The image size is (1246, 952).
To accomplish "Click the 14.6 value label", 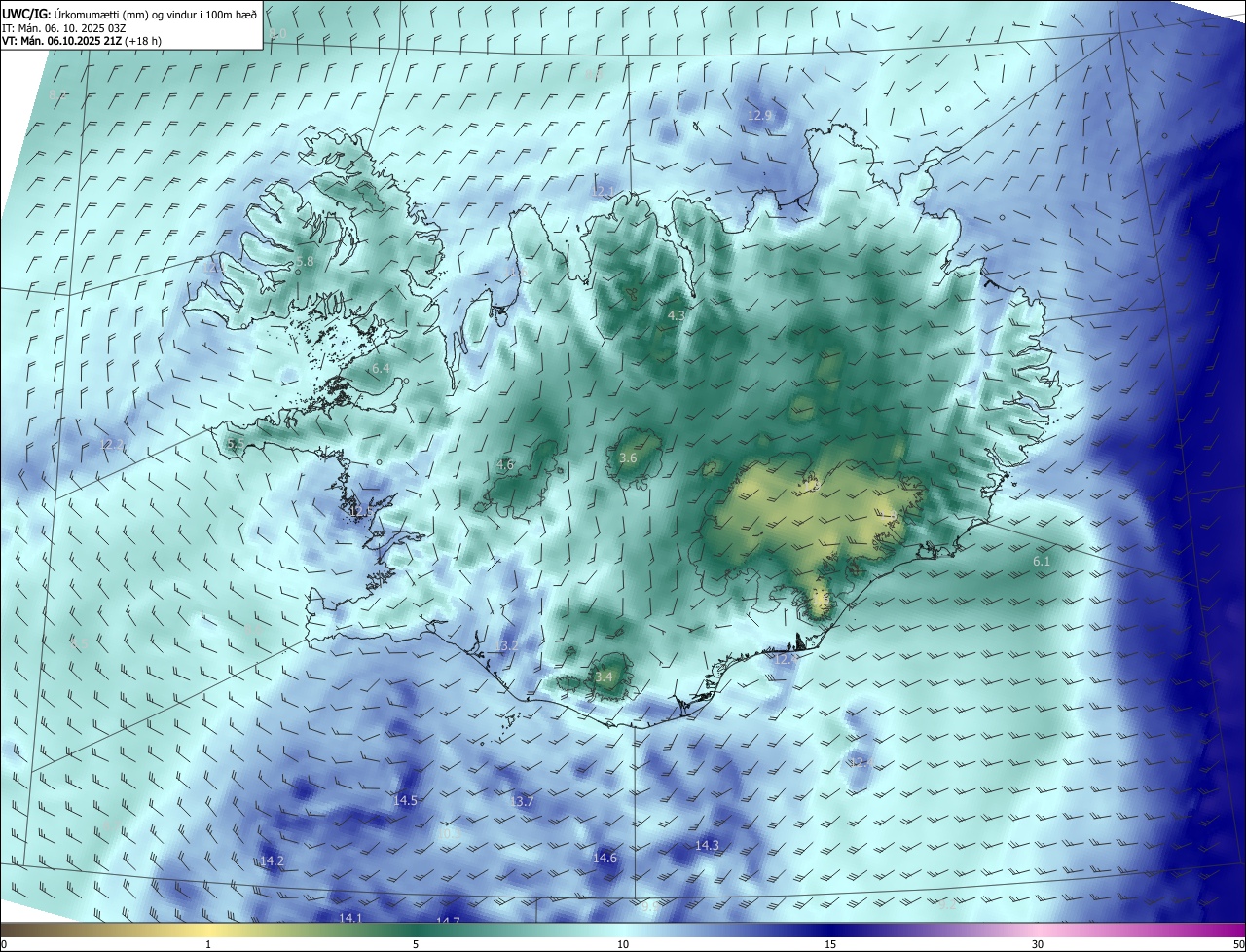I will click(x=605, y=858).
